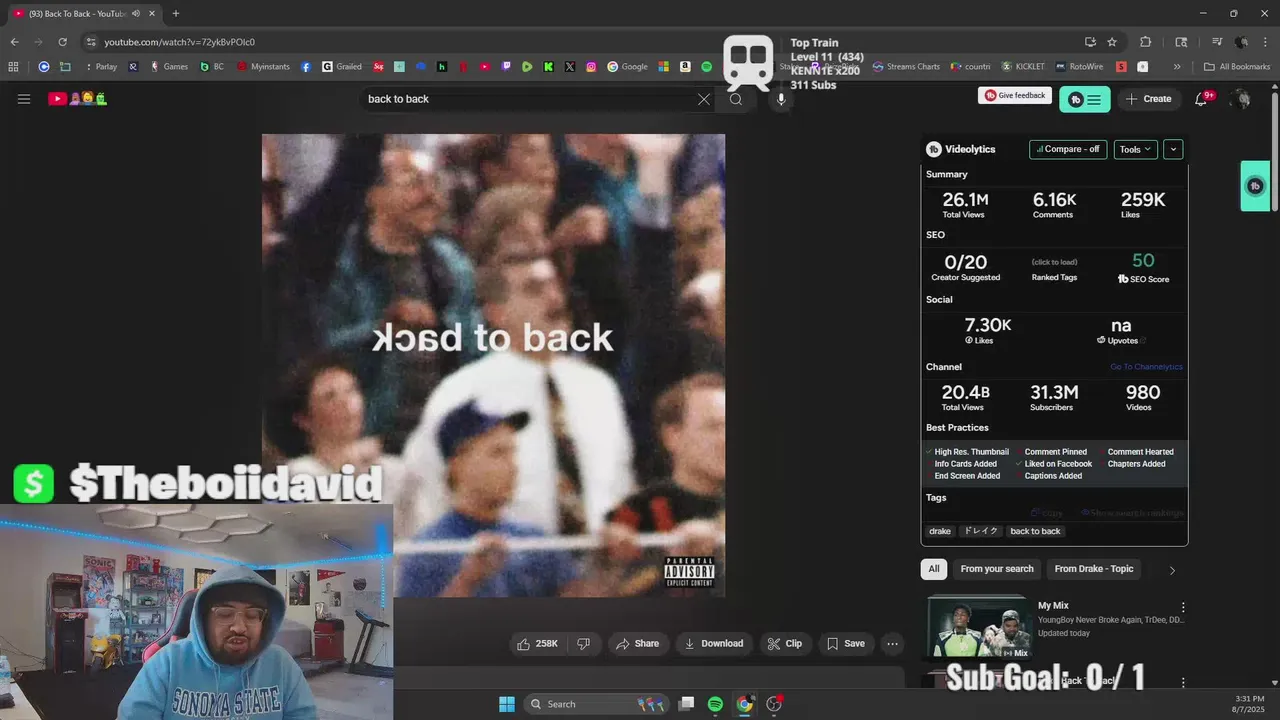Click the TubeBuddy side tab on right edge
The image size is (1280, 720).
[x=1256, y=186]
